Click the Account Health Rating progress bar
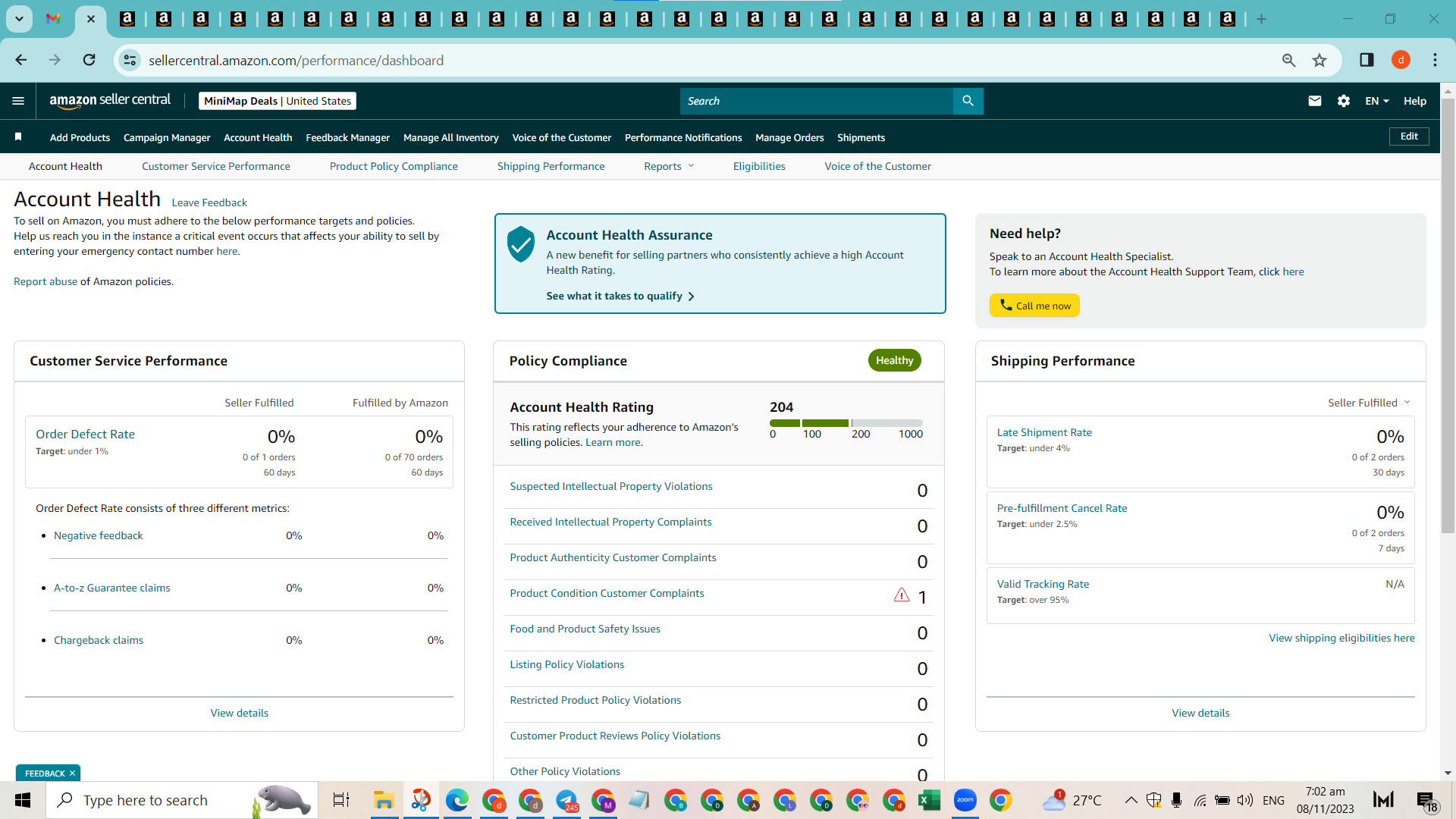Image resolution: width=1456 pixels, height=819 pixels. pos(846,423)
